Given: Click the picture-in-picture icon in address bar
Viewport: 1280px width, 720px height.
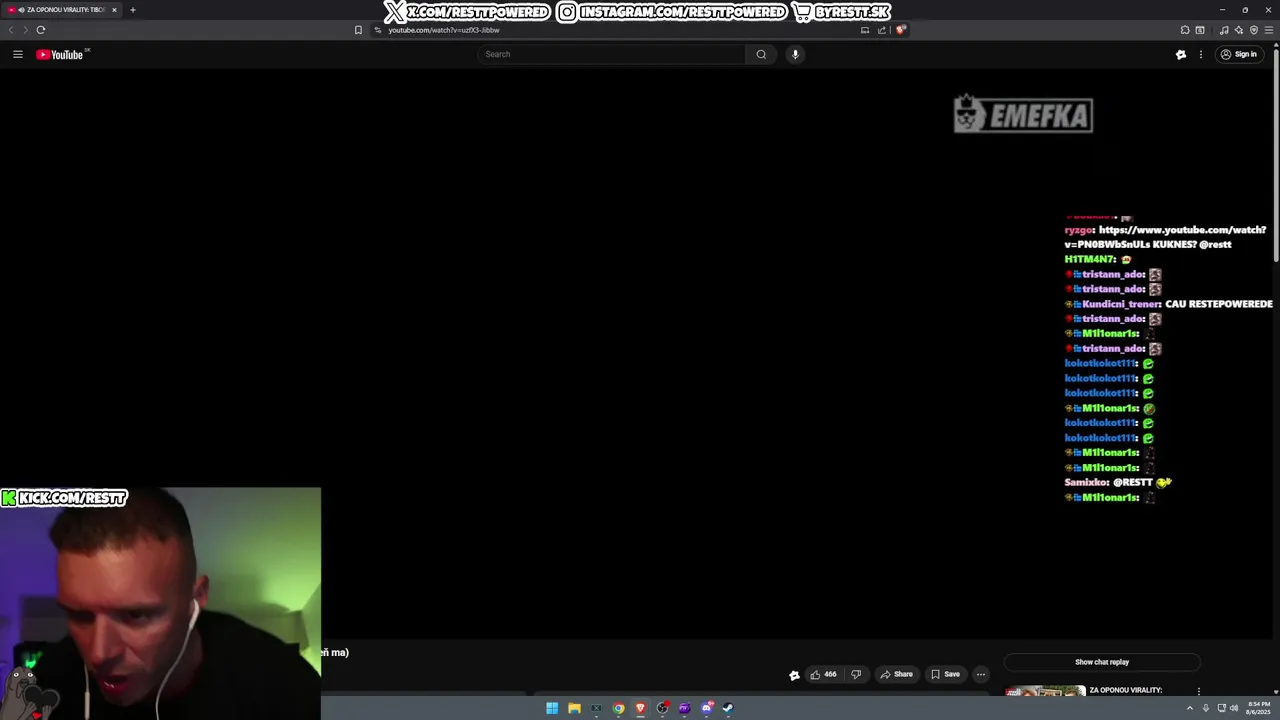Looking at the screenshot, I should 865,30.
